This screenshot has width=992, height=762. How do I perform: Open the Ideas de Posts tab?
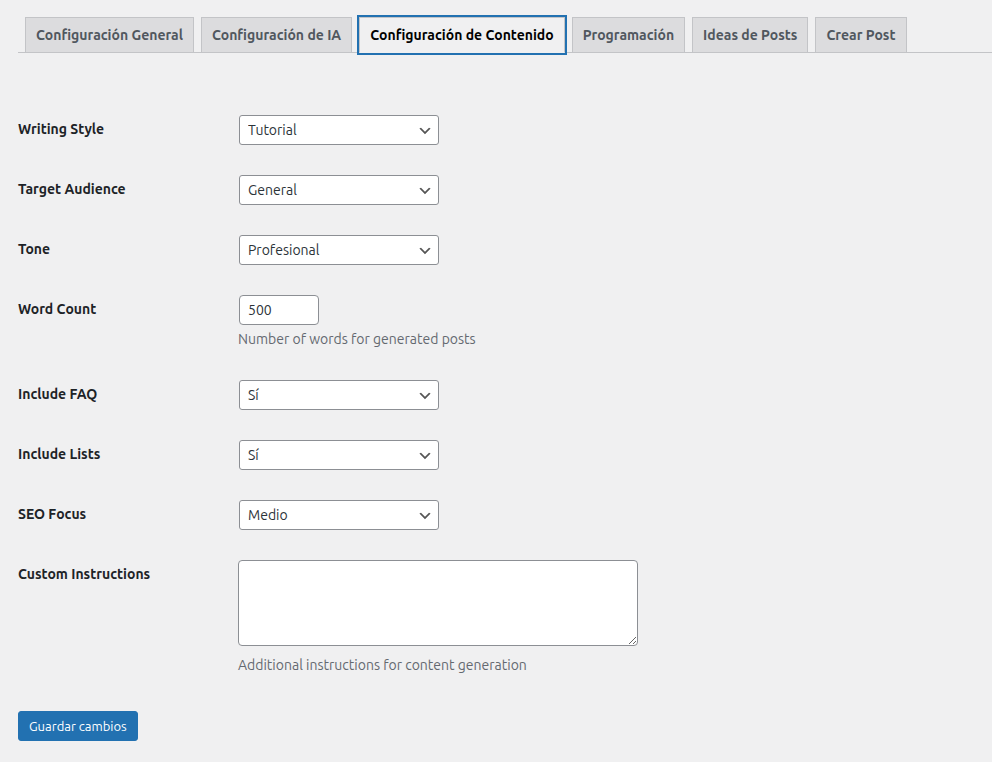(750, 35)
